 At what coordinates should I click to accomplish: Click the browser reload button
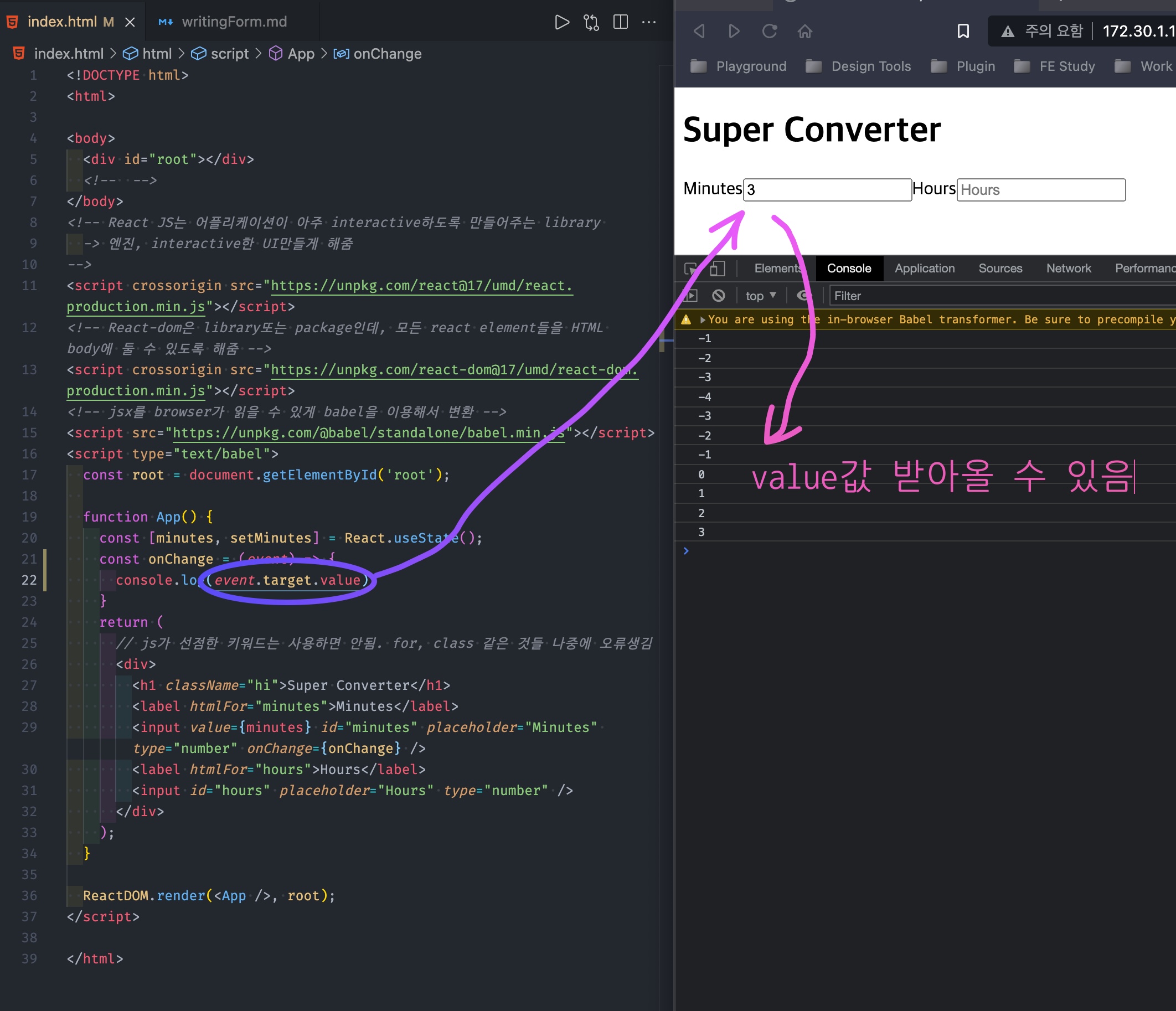769,31
